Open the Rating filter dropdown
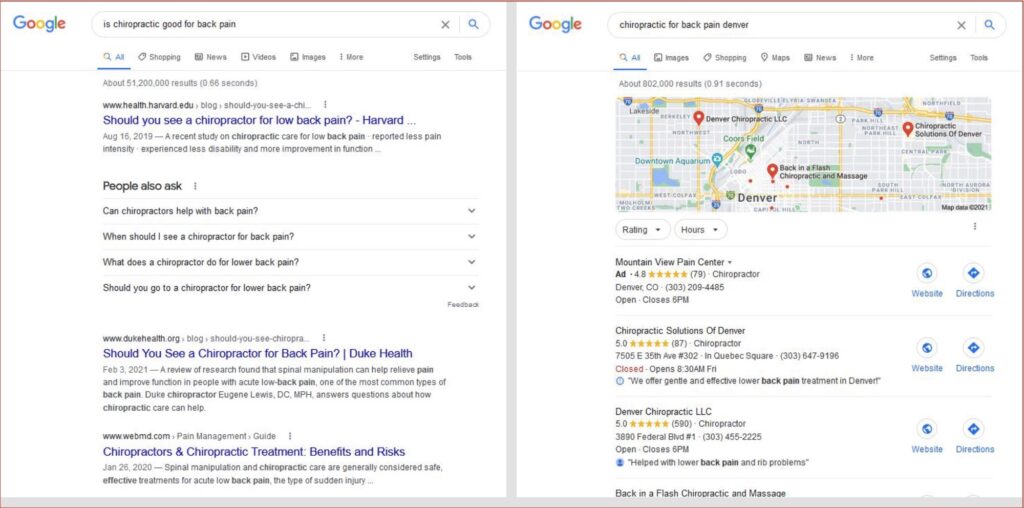This screenshot has width=1024, height=508. (x=642, y=229)
